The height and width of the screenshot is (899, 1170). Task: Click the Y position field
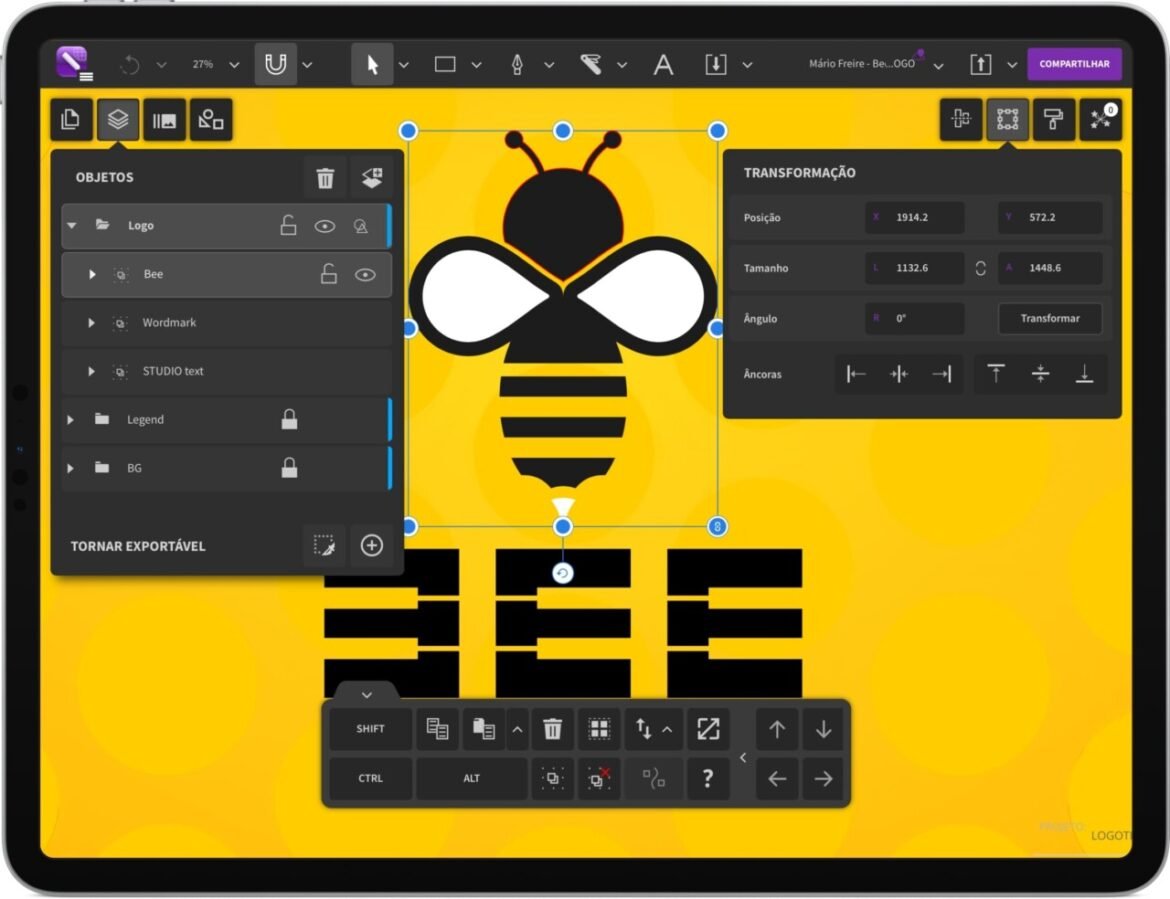[x=1051, y=217]
